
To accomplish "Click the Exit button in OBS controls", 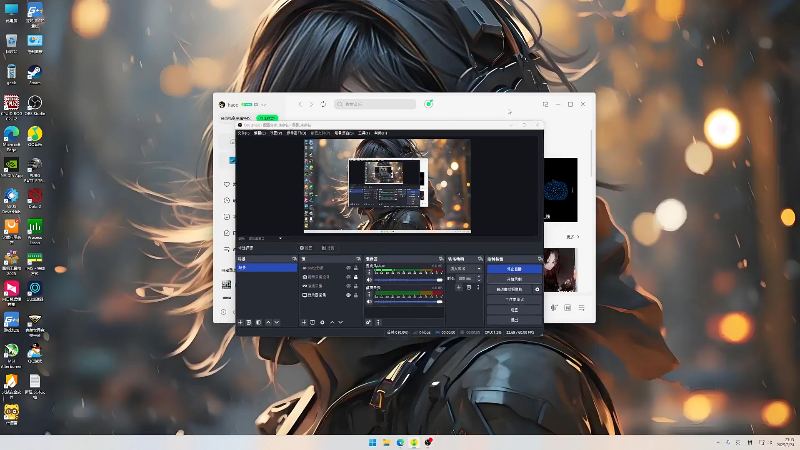I will click(514, 320).
